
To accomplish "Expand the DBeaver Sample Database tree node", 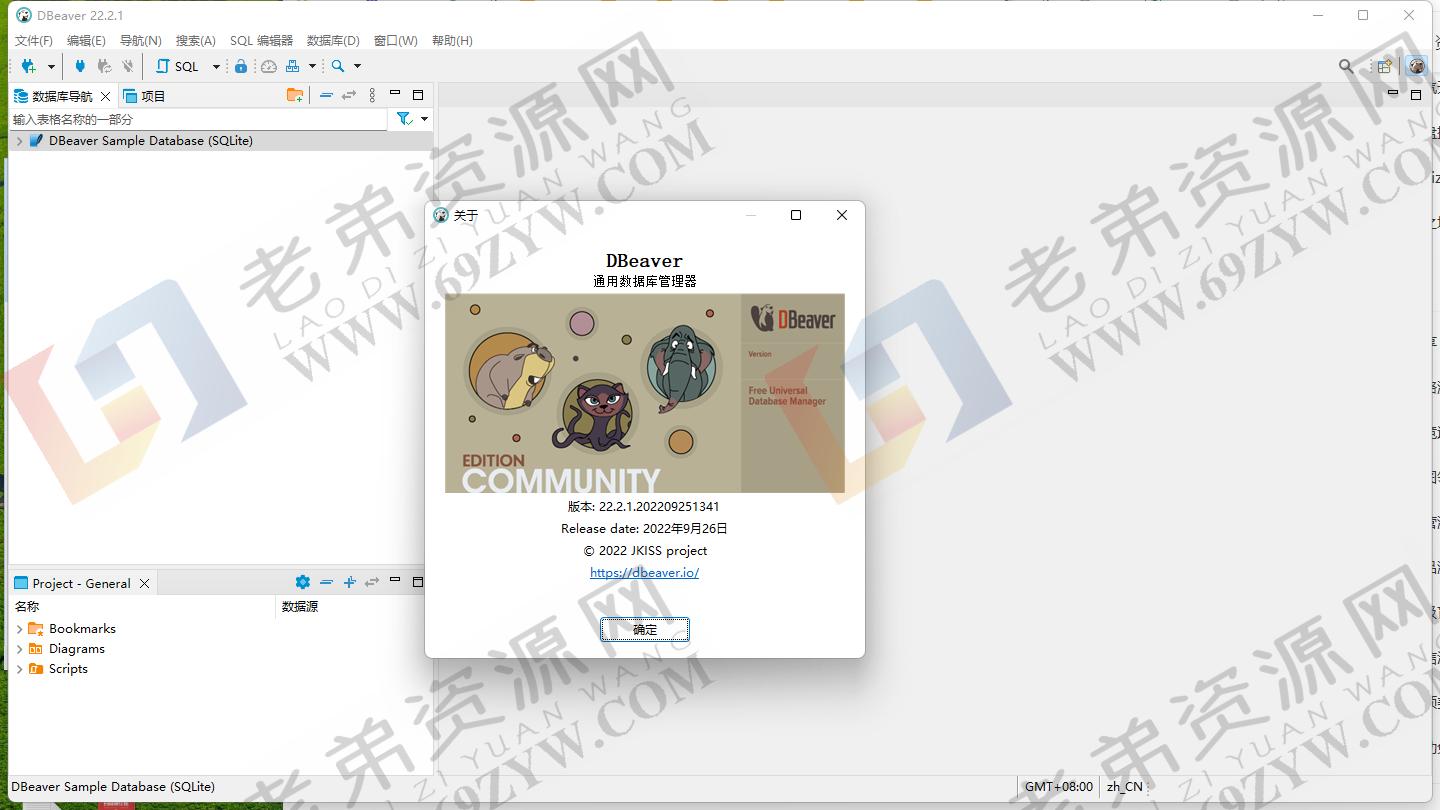I will (x=18, y=141).
